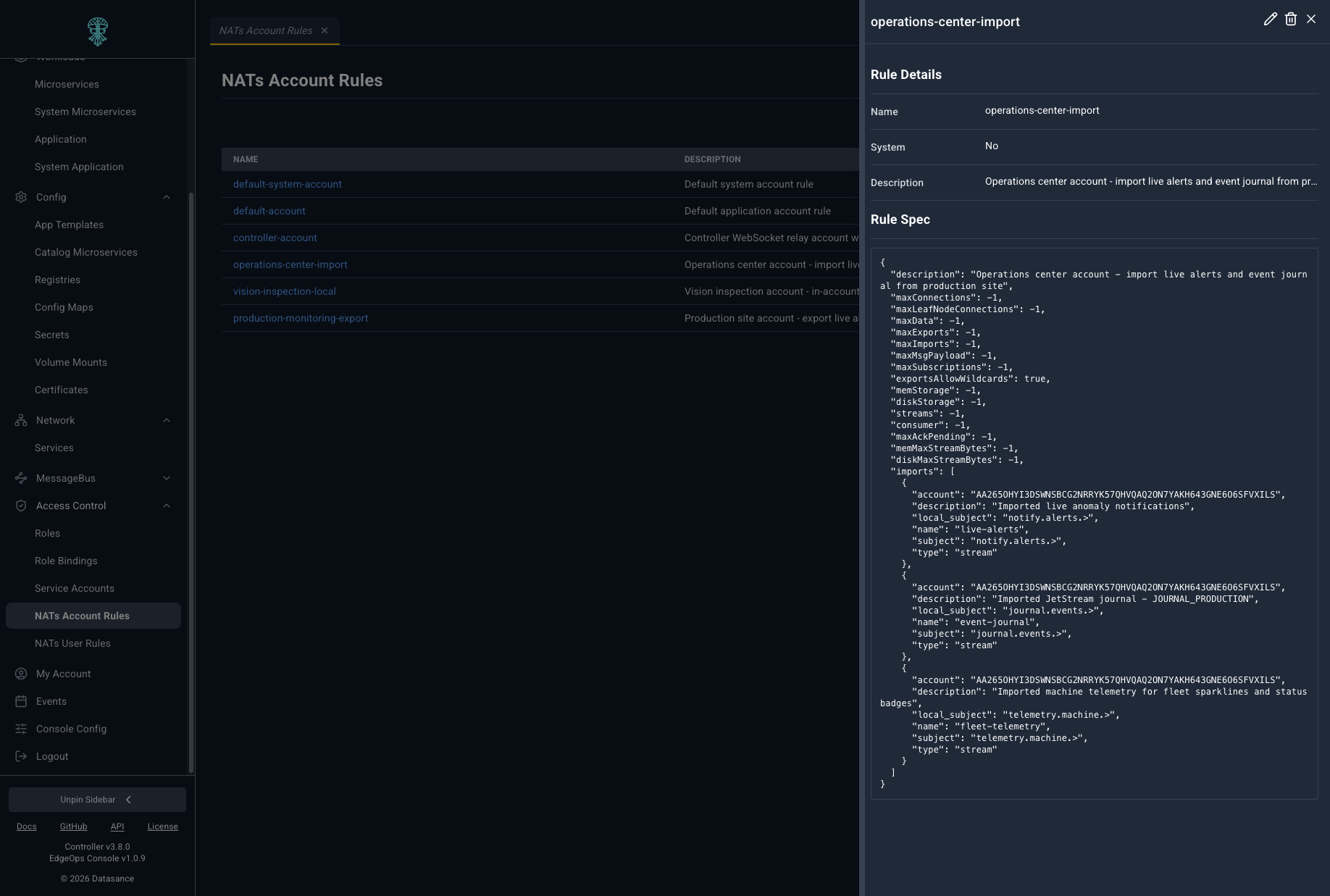This screenshot has height=896, width=1330.
Task: Open Microservices in the sidebar
Action: click(x=67, y=84)
